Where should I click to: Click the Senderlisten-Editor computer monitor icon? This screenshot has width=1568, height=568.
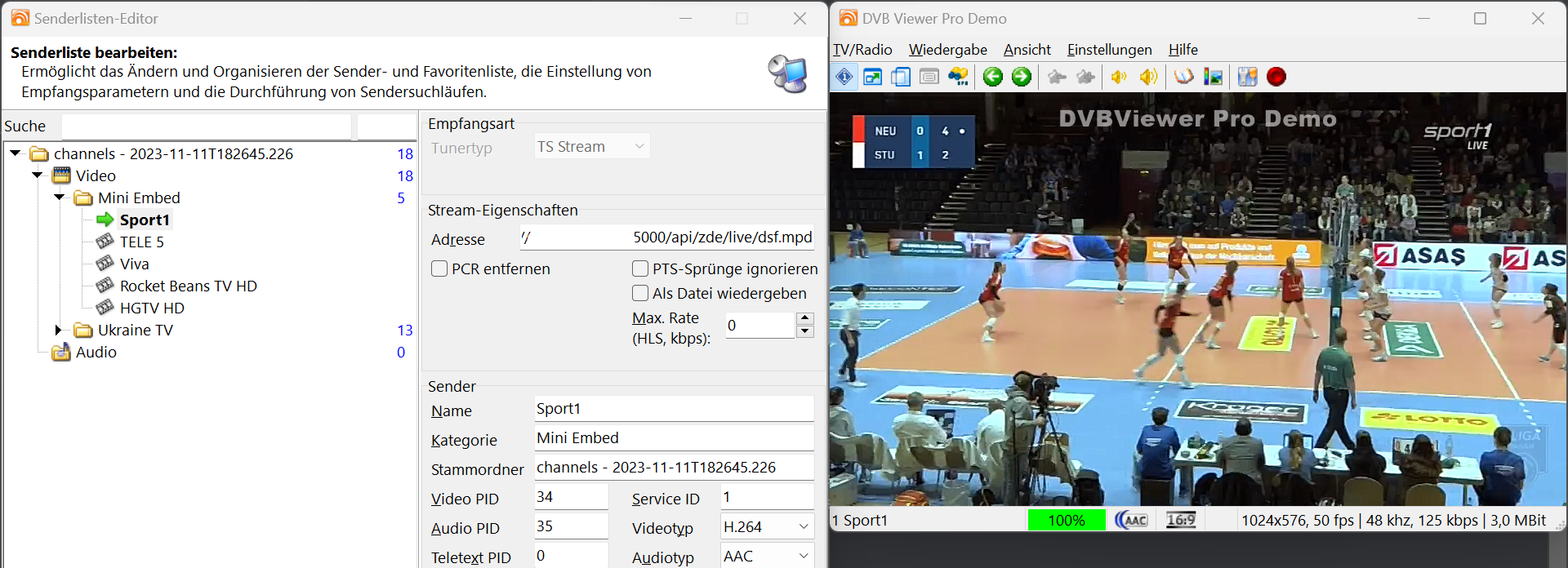click(x=788, y=73)
